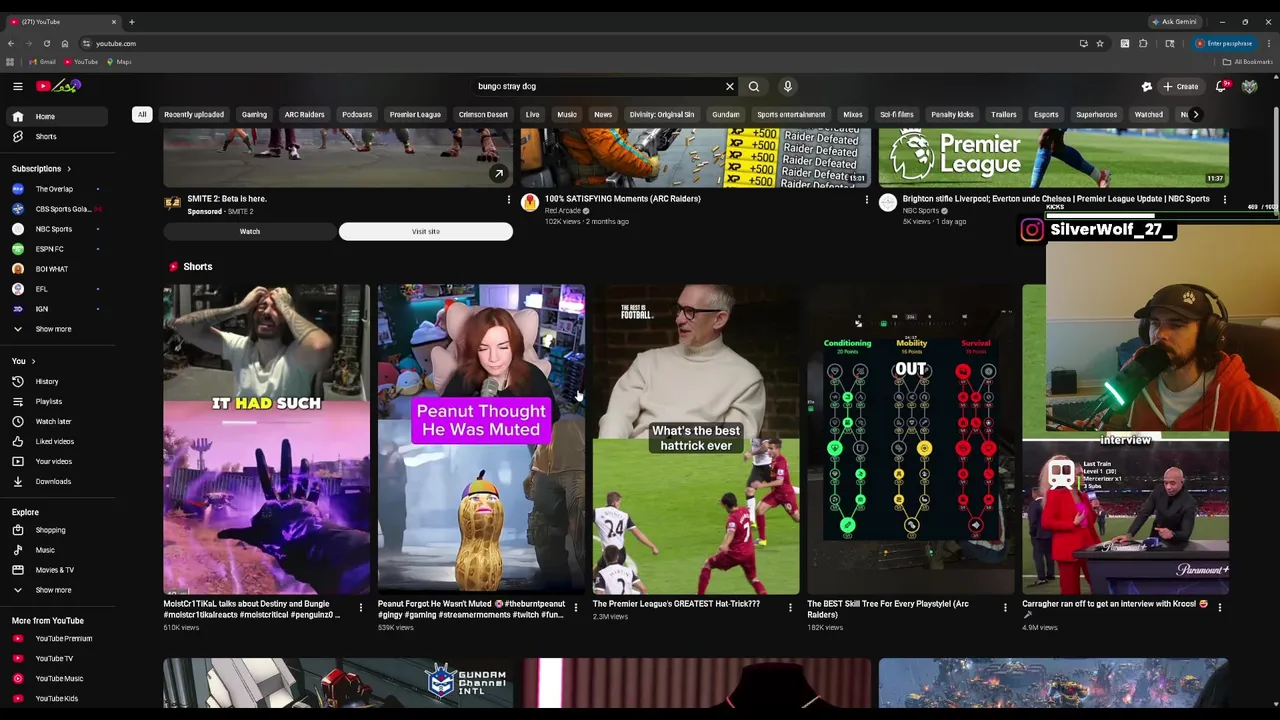Select the ARC Raiders chip
This screenshot has width=1280, height=720.
point(304,114)
